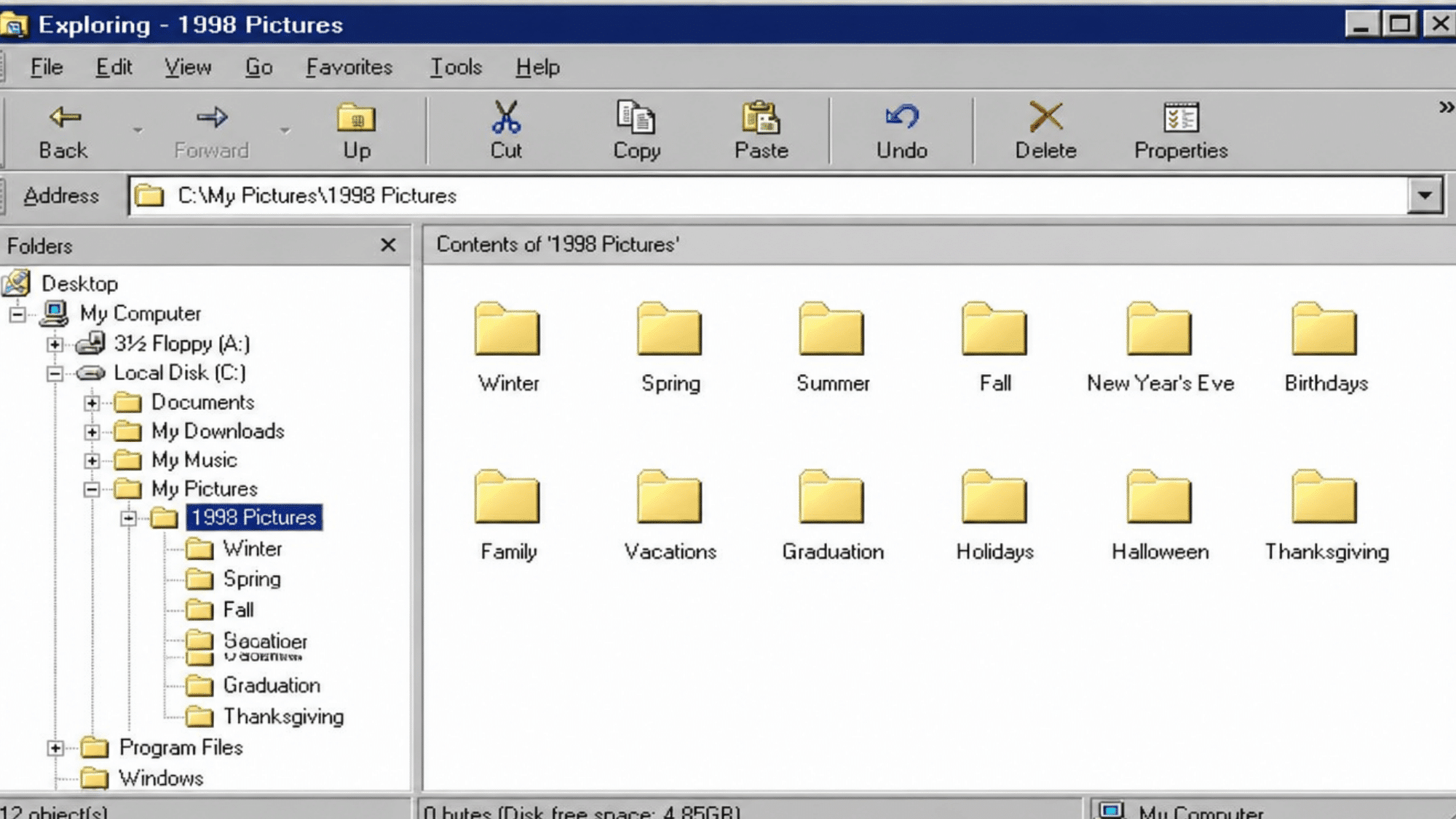Screen dimensions: 1456x819
Task: Select 3½ Floppy (A:) drive
Action: pyautogui.click(x=182, y=343)
